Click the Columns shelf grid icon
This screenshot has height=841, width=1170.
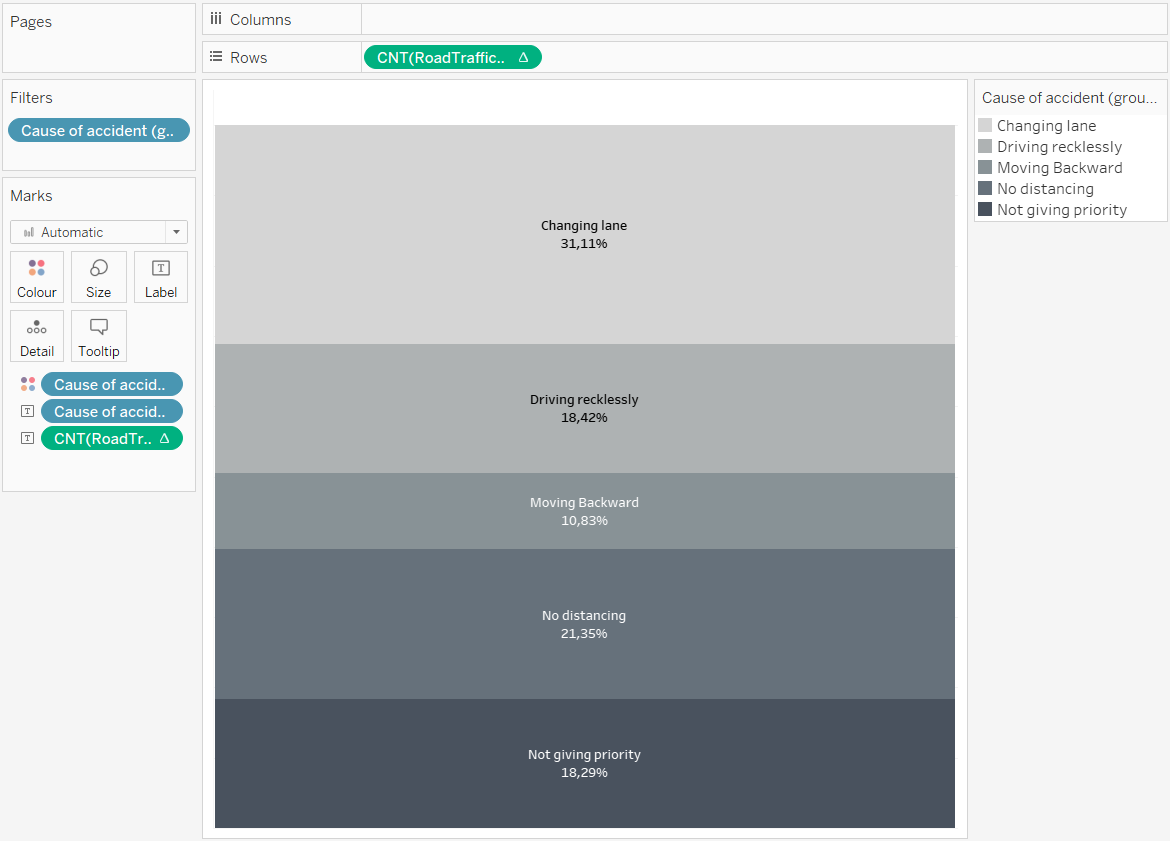(x=216, y=19)
